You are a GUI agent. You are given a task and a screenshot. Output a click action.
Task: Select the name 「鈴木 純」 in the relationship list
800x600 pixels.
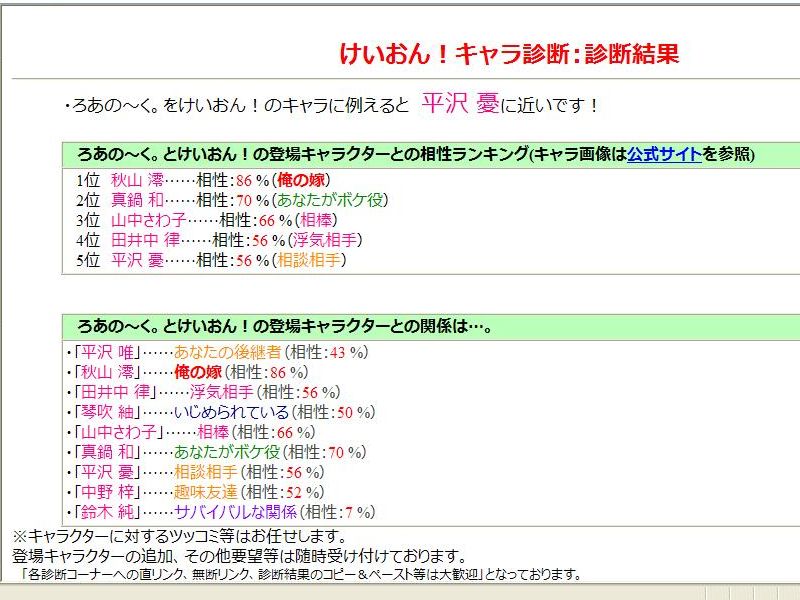coord(107,512)
